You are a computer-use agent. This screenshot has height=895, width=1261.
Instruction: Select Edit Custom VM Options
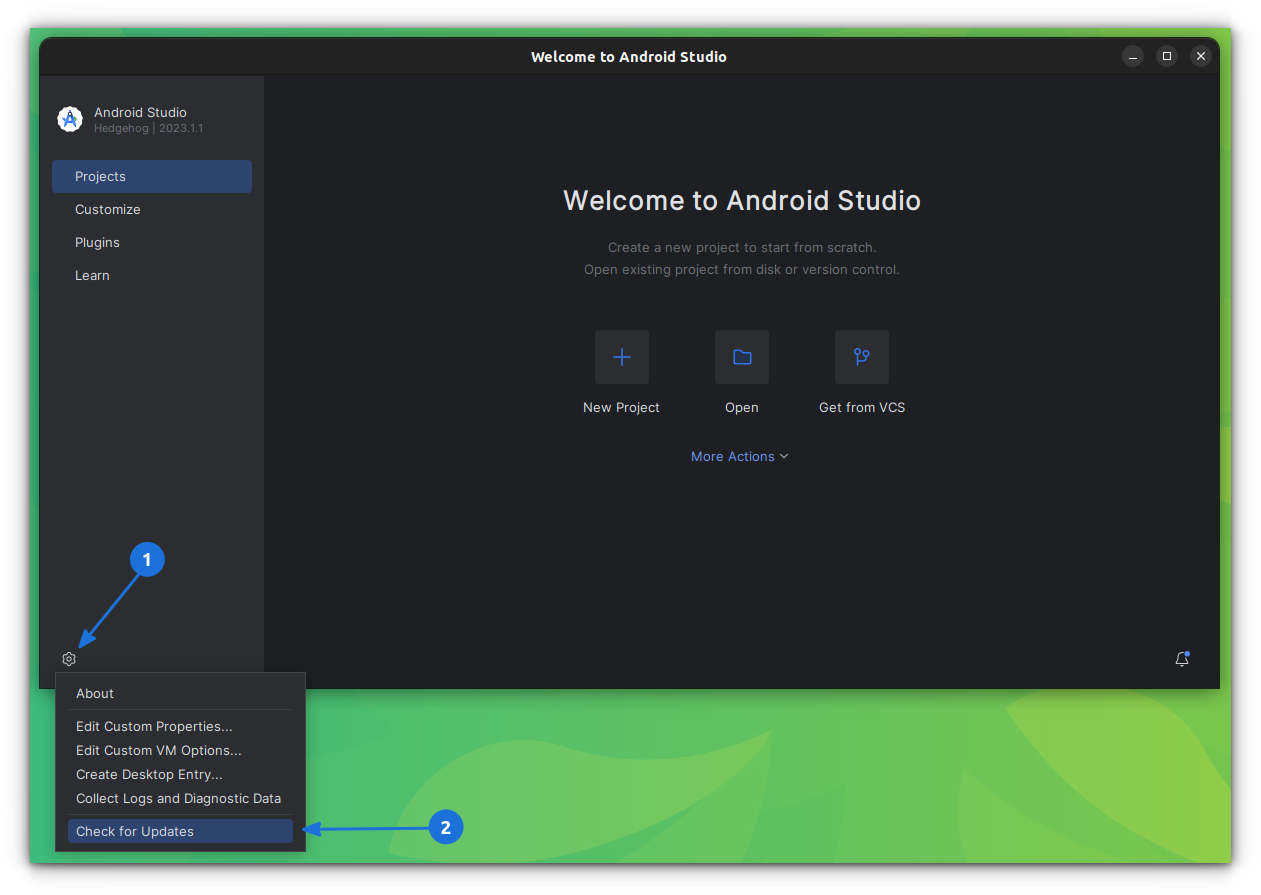tap(158, 750)
